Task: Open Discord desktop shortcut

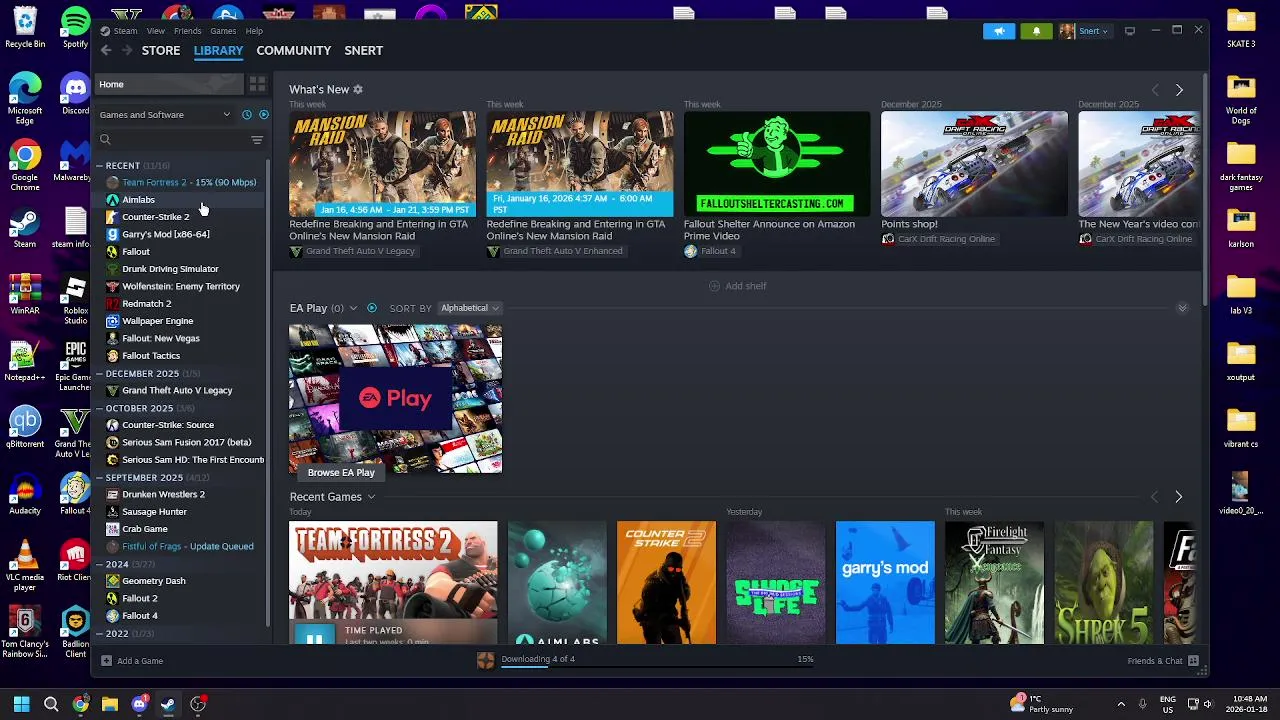Action: click(75, 93)
